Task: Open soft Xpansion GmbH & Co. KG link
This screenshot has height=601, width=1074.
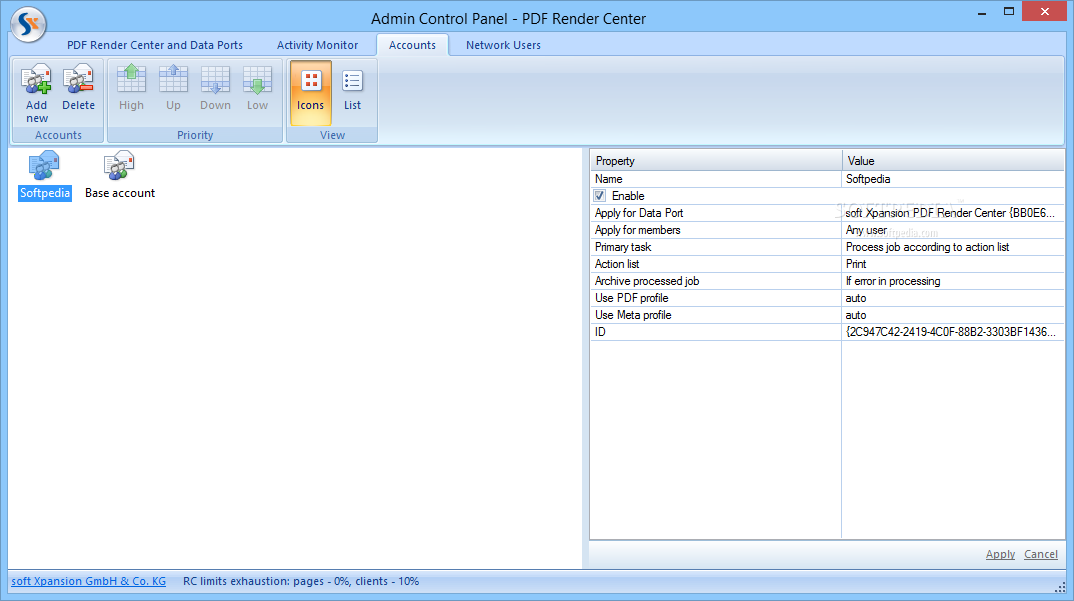Action: 88,581
